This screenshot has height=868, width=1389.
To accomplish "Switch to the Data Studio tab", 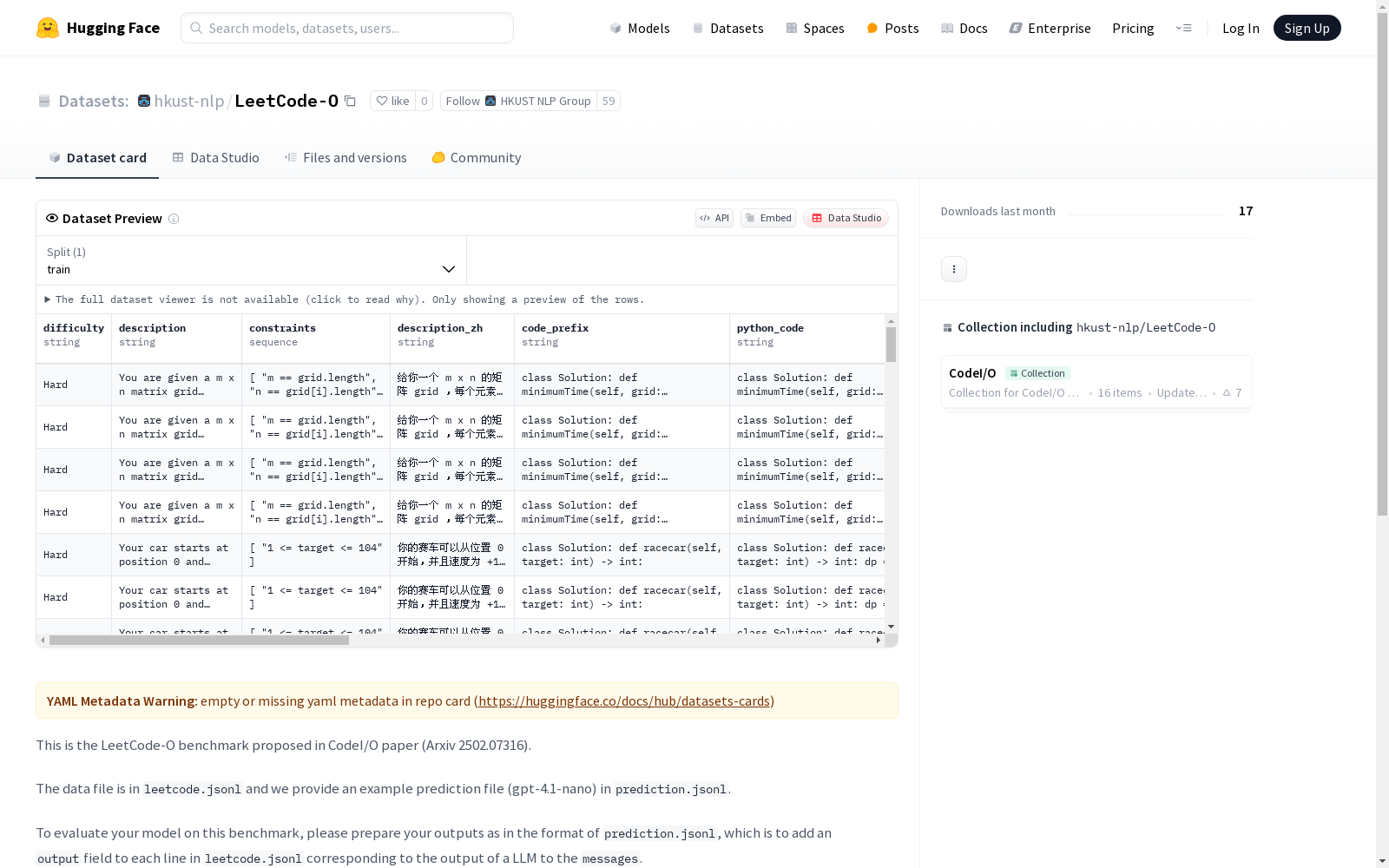I will (215, 157).
